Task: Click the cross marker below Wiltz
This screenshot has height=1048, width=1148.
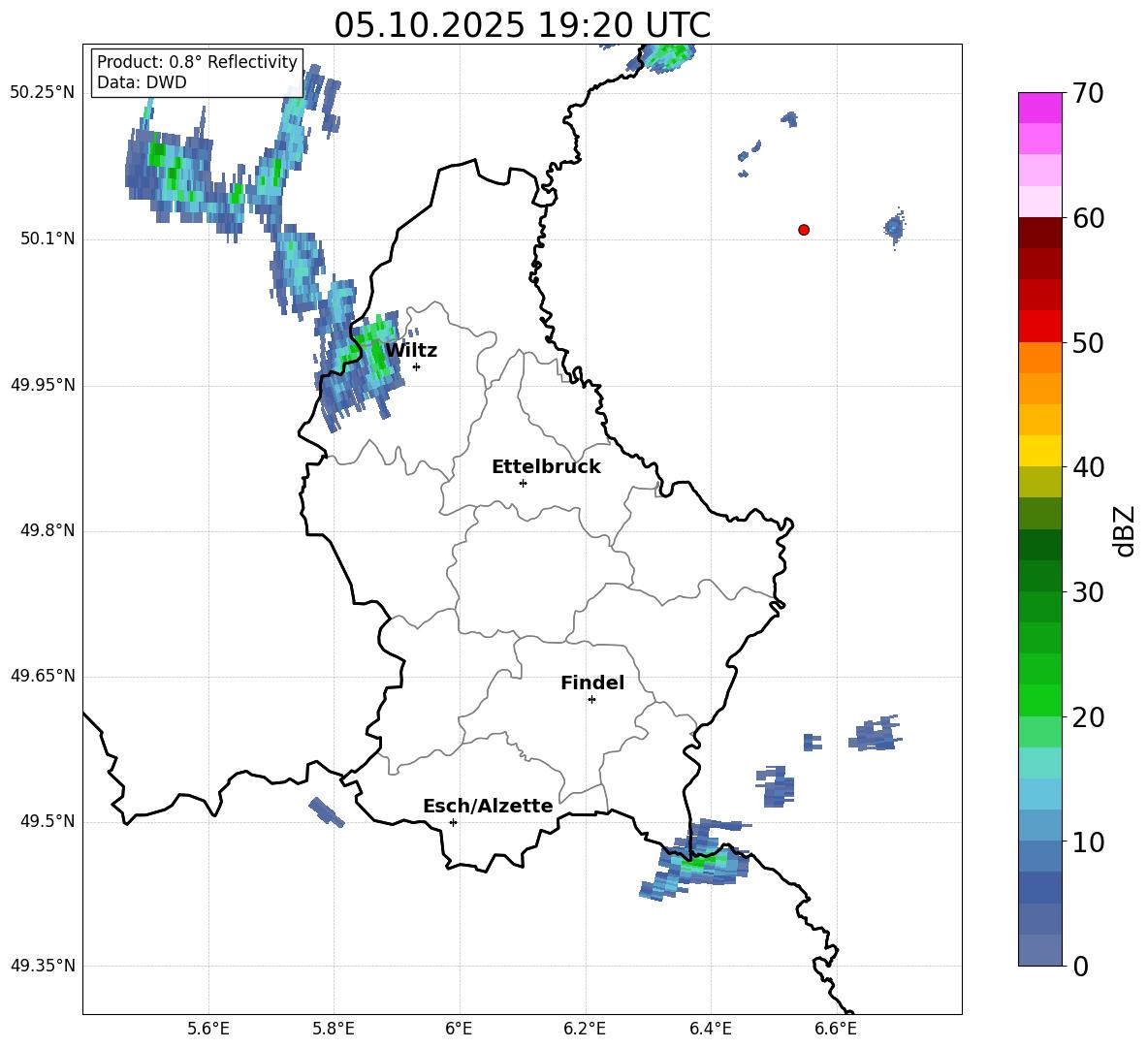Action: [416, 366]
